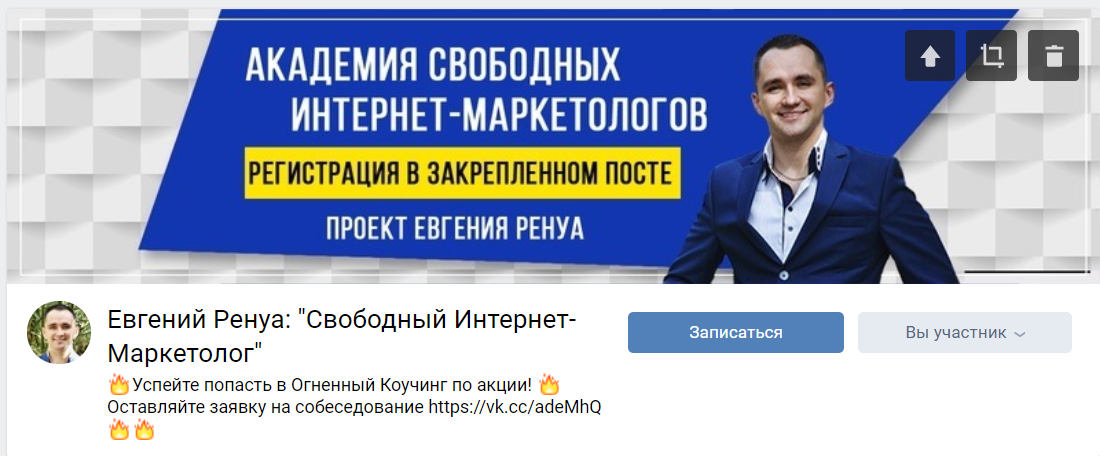The height and width of the screenshot is (456, 1100).
Task: Click the Академия свободных cover heading
Action: point(434,67)
